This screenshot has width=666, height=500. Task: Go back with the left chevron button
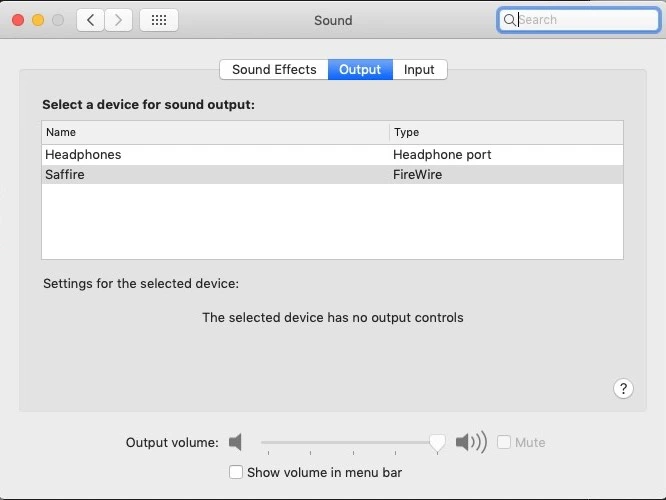[91, 20]
